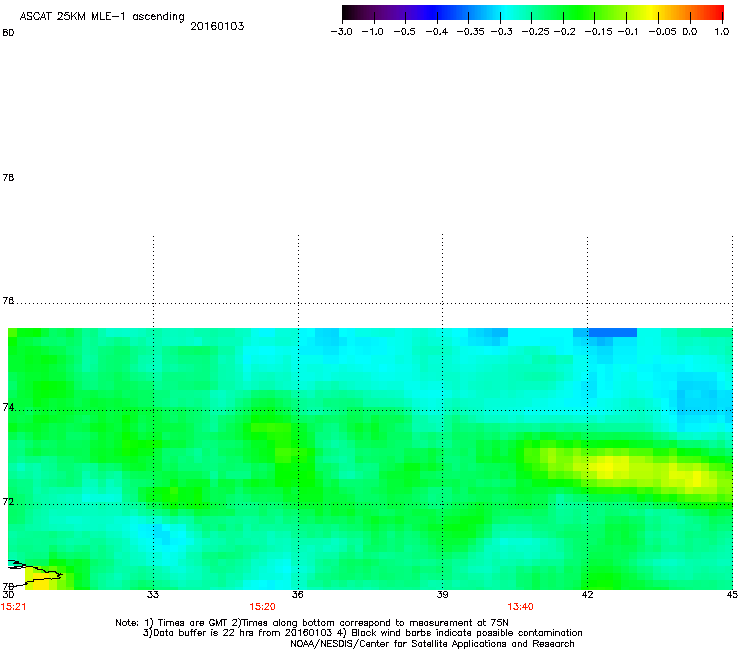The height and width of the screenshot is (650, 740).
Task: Click the color bar scale label -0.25
Action: pos(536,32)
